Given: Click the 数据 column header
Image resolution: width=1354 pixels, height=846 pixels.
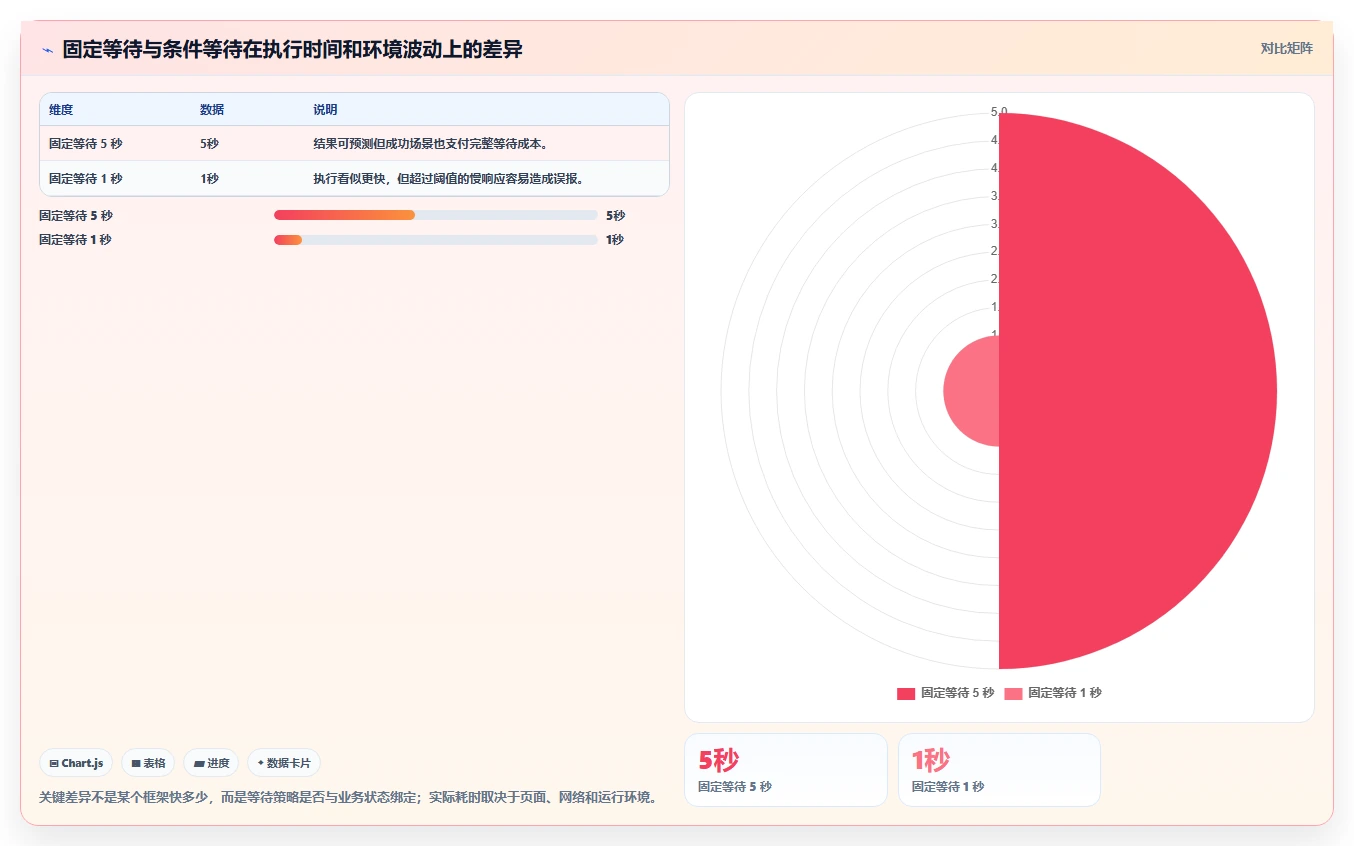Looking at the screenshot, I should tap(212, 109).
